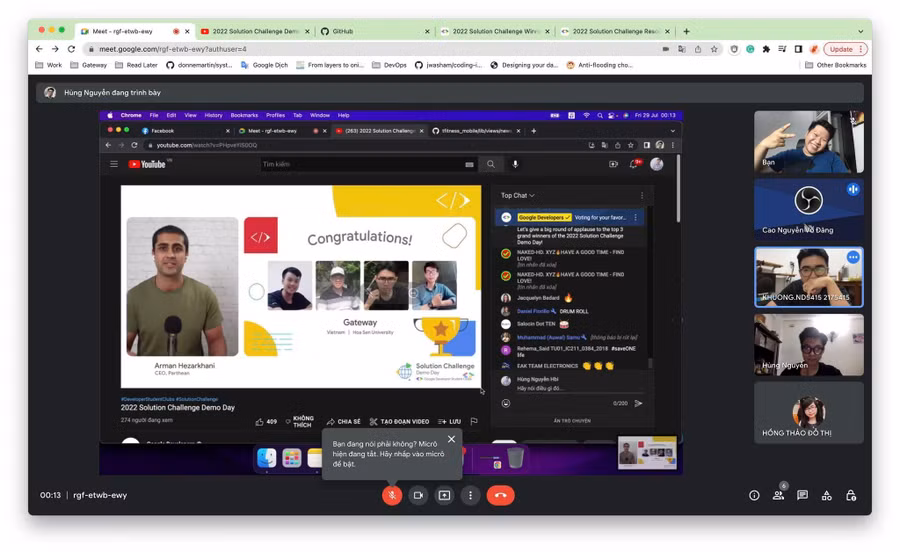This screenshot has height=552, width=900.
Task: Click the TẠO ĐOẠN VIDEO clip button
Action: (399, 422)
